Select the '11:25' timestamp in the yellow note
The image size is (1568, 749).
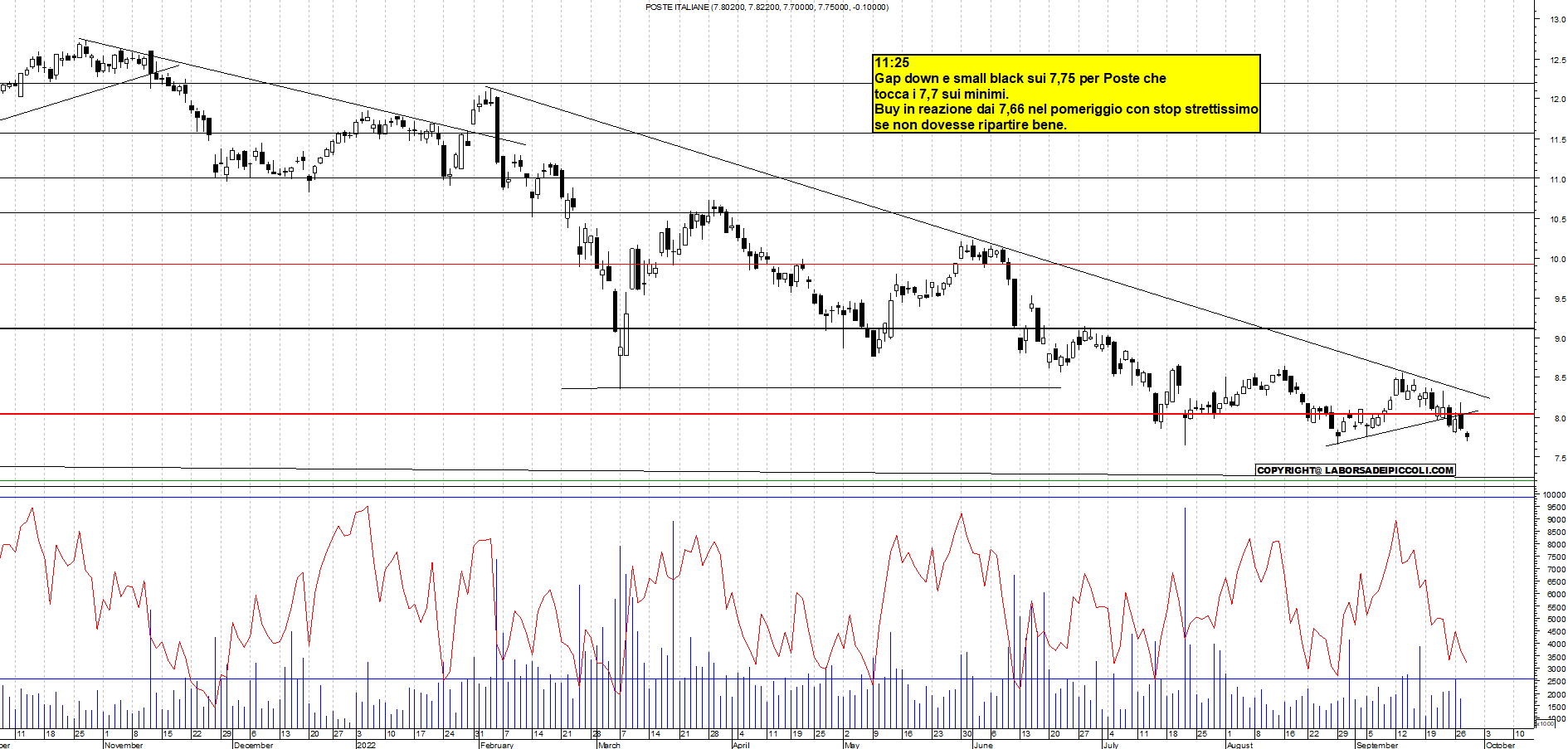[x=892, y=63]
